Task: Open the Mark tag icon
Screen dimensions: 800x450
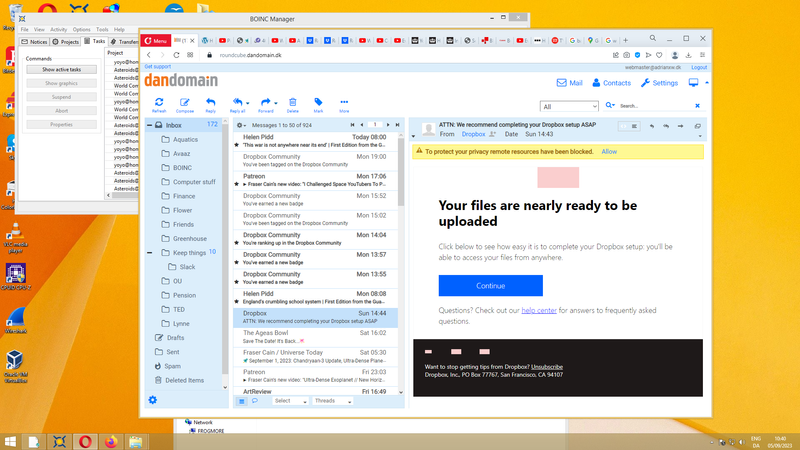Action: tap(318, 105)
